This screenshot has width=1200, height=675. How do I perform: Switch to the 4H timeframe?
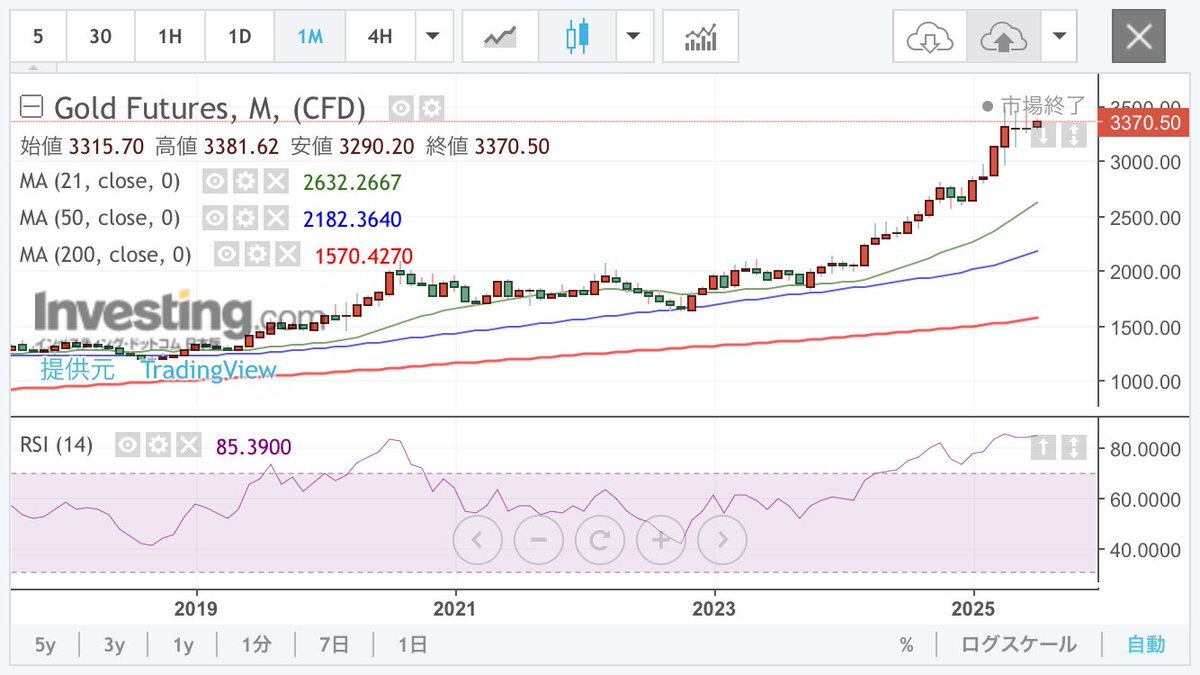tap(380, 37)
